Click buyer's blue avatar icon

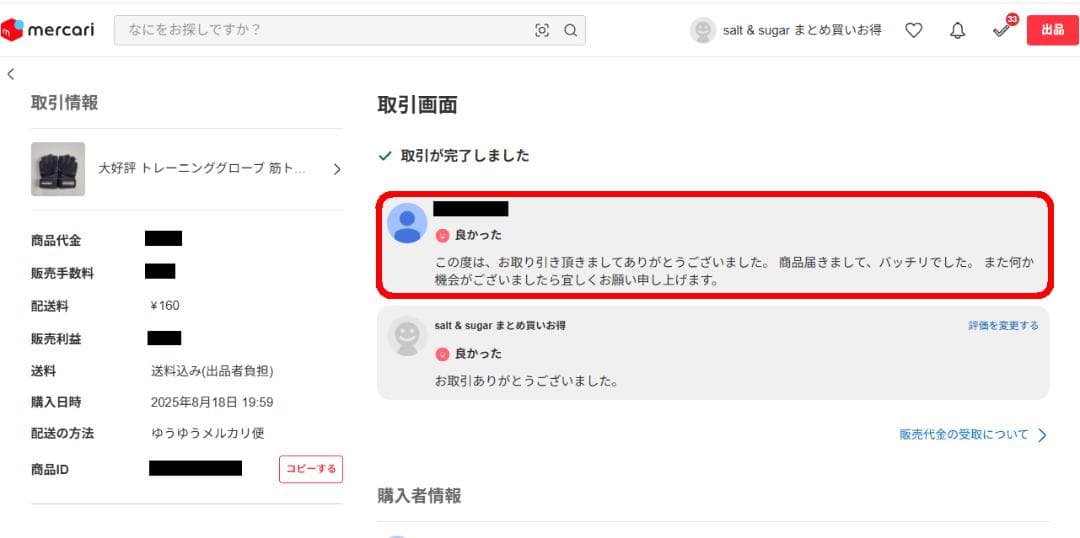407,223
